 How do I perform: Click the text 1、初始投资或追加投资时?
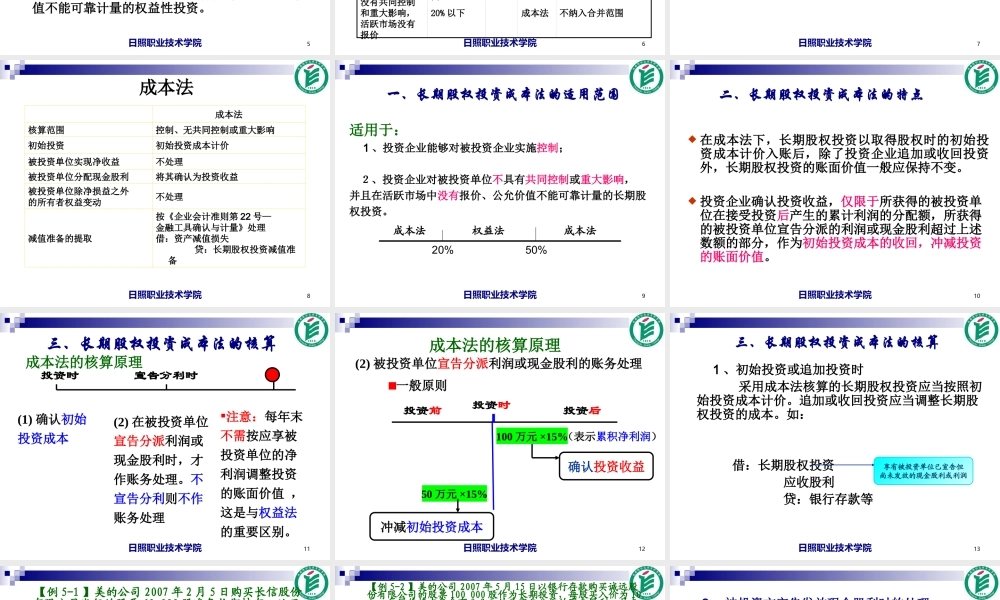click(788, 369)
